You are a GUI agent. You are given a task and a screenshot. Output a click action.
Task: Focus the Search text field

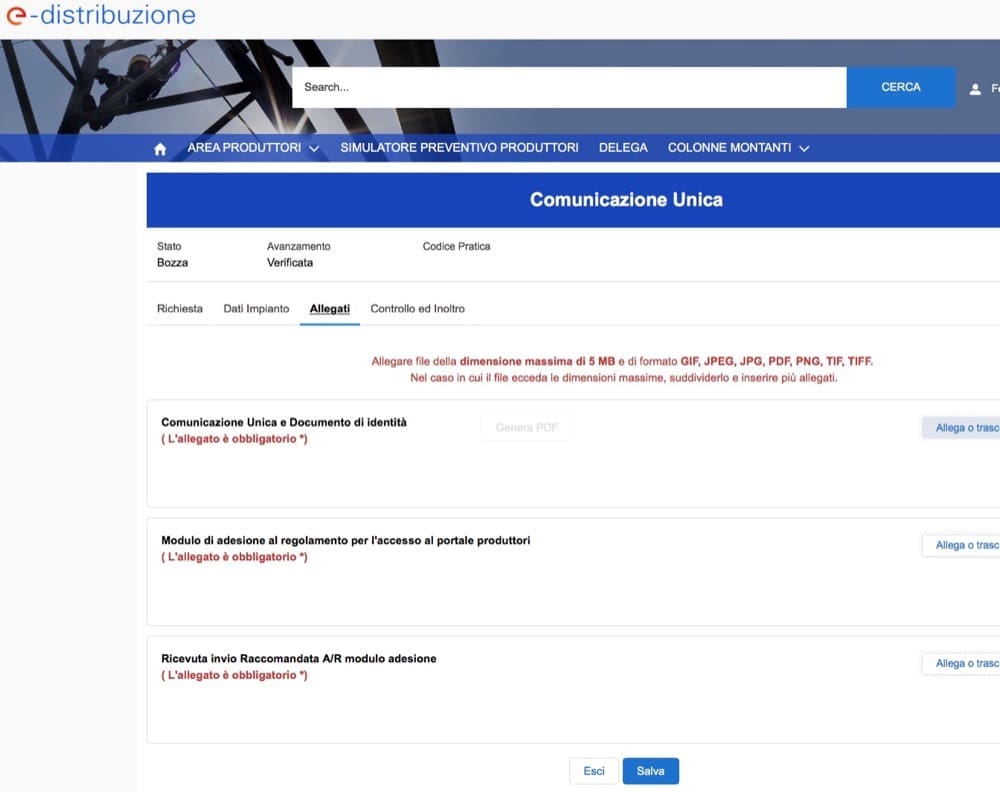point(568,87)
